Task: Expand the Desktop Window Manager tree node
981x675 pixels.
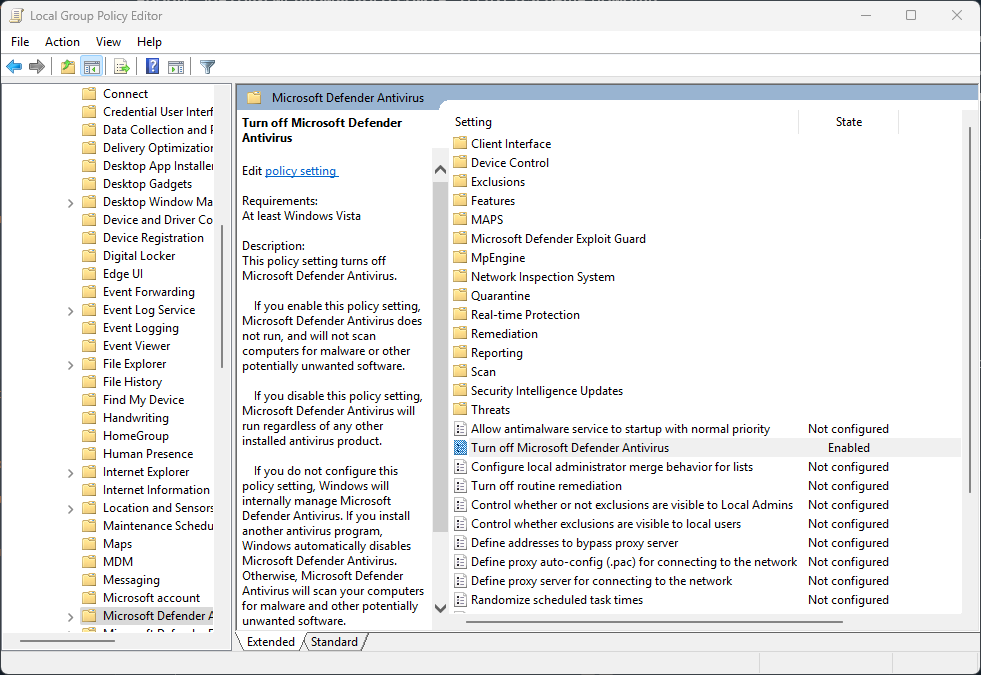Action: tap(70, 203)
